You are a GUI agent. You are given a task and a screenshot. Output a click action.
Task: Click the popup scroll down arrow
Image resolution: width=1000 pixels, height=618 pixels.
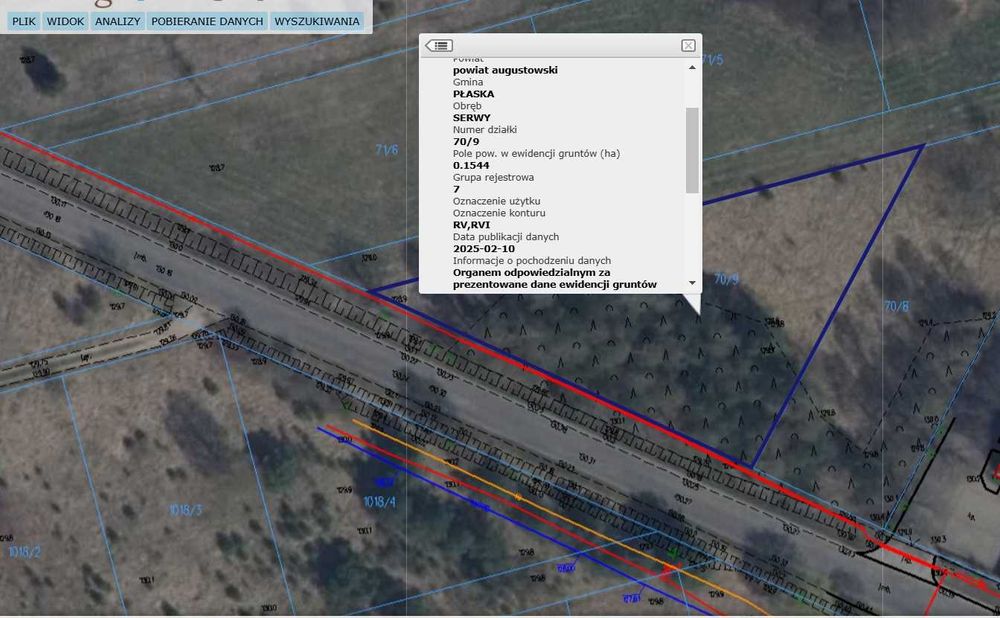click(692, 283)
